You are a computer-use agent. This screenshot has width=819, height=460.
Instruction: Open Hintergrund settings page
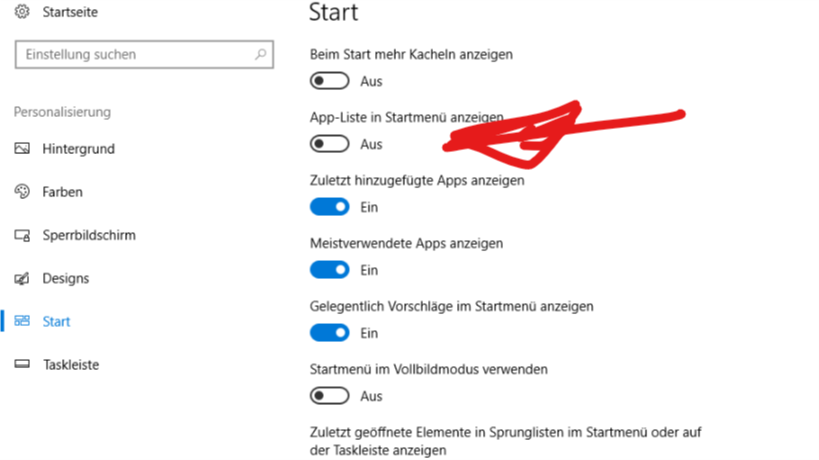(78, 149)
